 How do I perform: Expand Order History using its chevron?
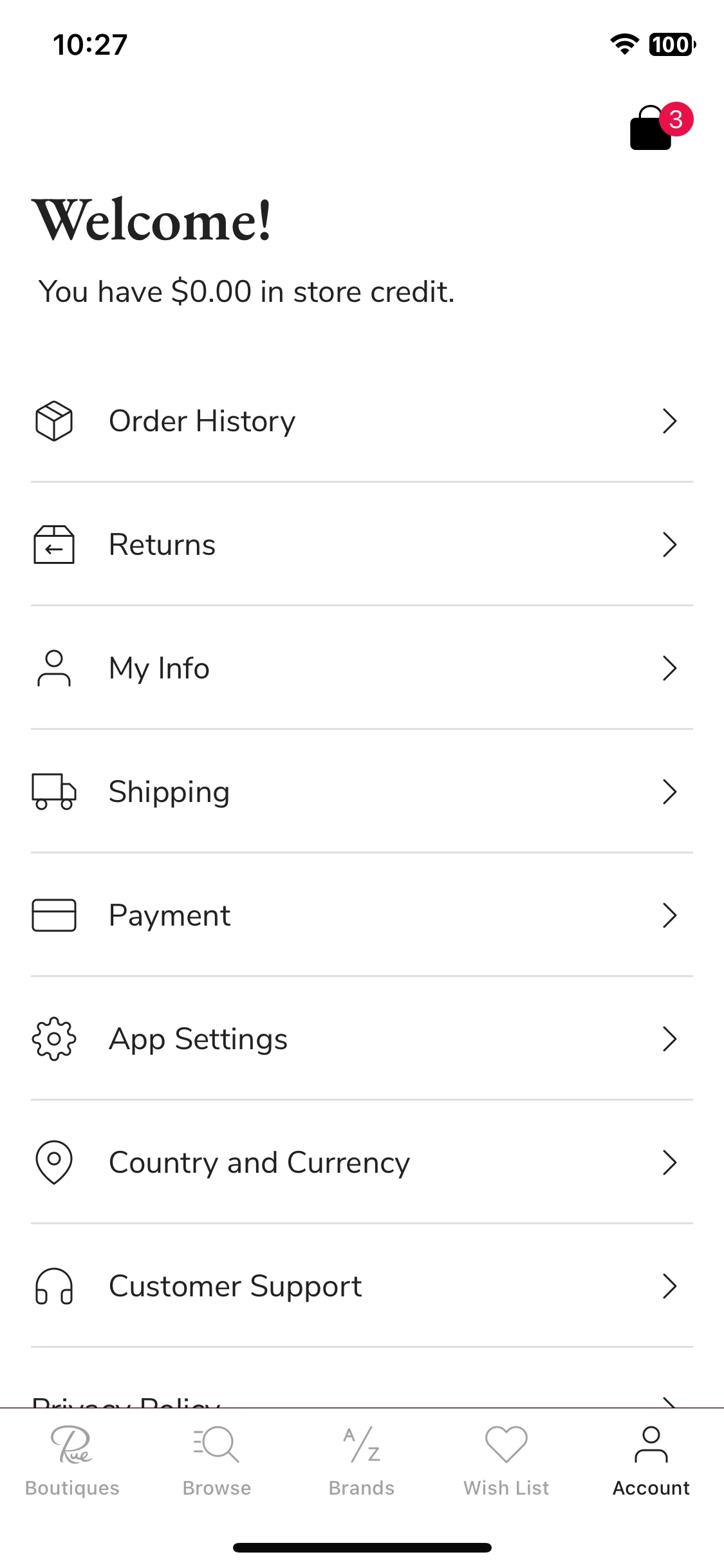pos(670,421)
